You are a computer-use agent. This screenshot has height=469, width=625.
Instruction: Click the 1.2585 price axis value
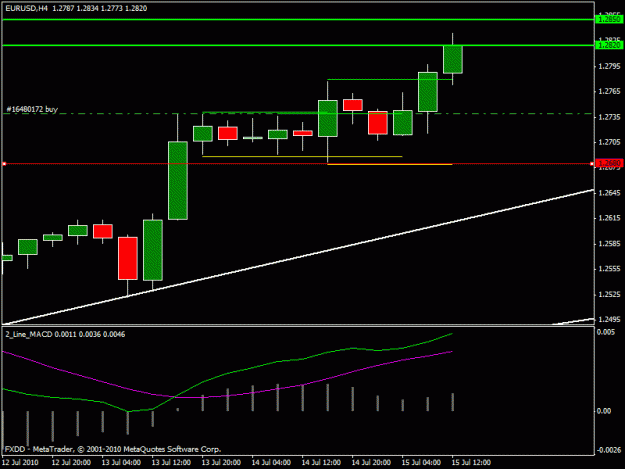tap(609, 243)
